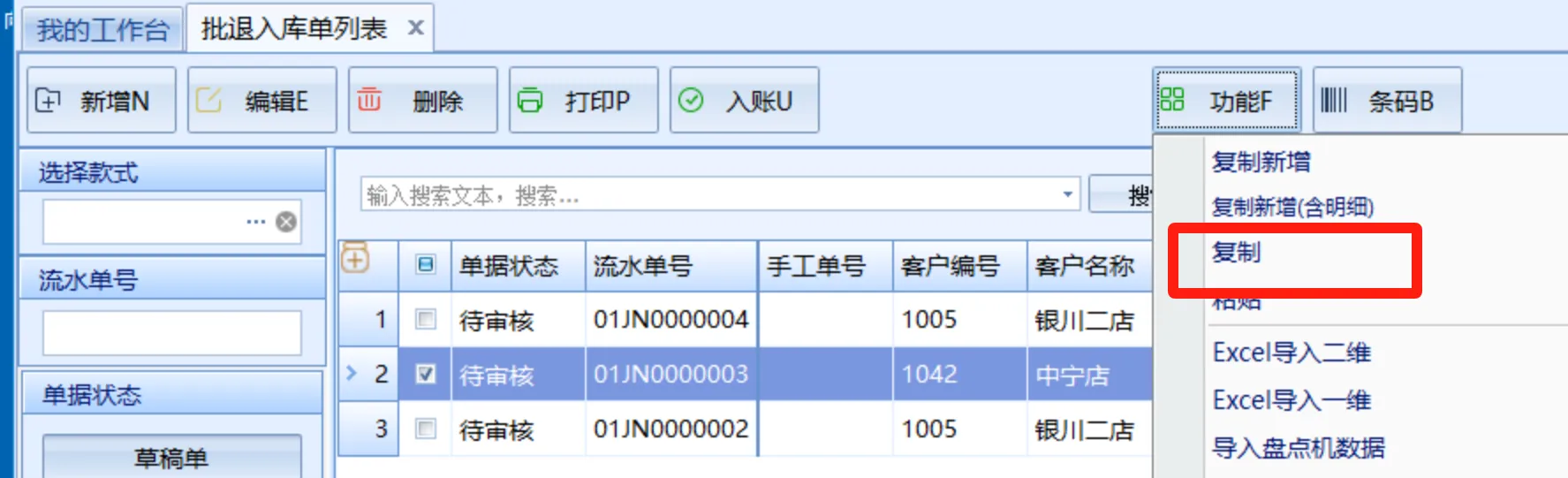Expand the search text dropdown arrow

coord(1067,194)
